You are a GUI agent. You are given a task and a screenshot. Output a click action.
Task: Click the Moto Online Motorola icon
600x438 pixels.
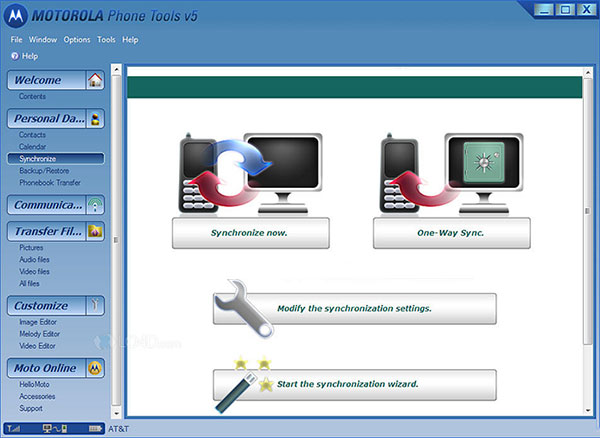(x=95, y=368)
